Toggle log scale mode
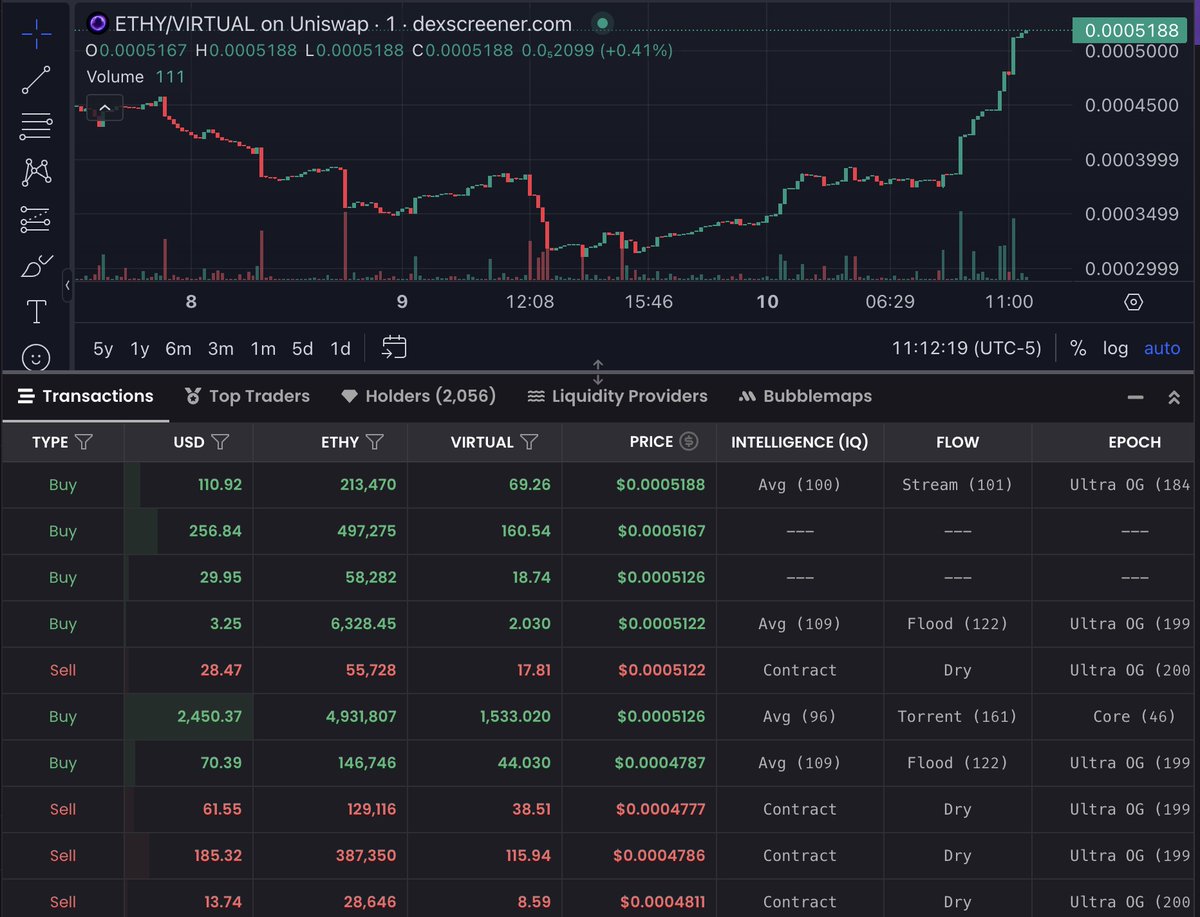This screenshot has width=1200, height=917. 1115,348
